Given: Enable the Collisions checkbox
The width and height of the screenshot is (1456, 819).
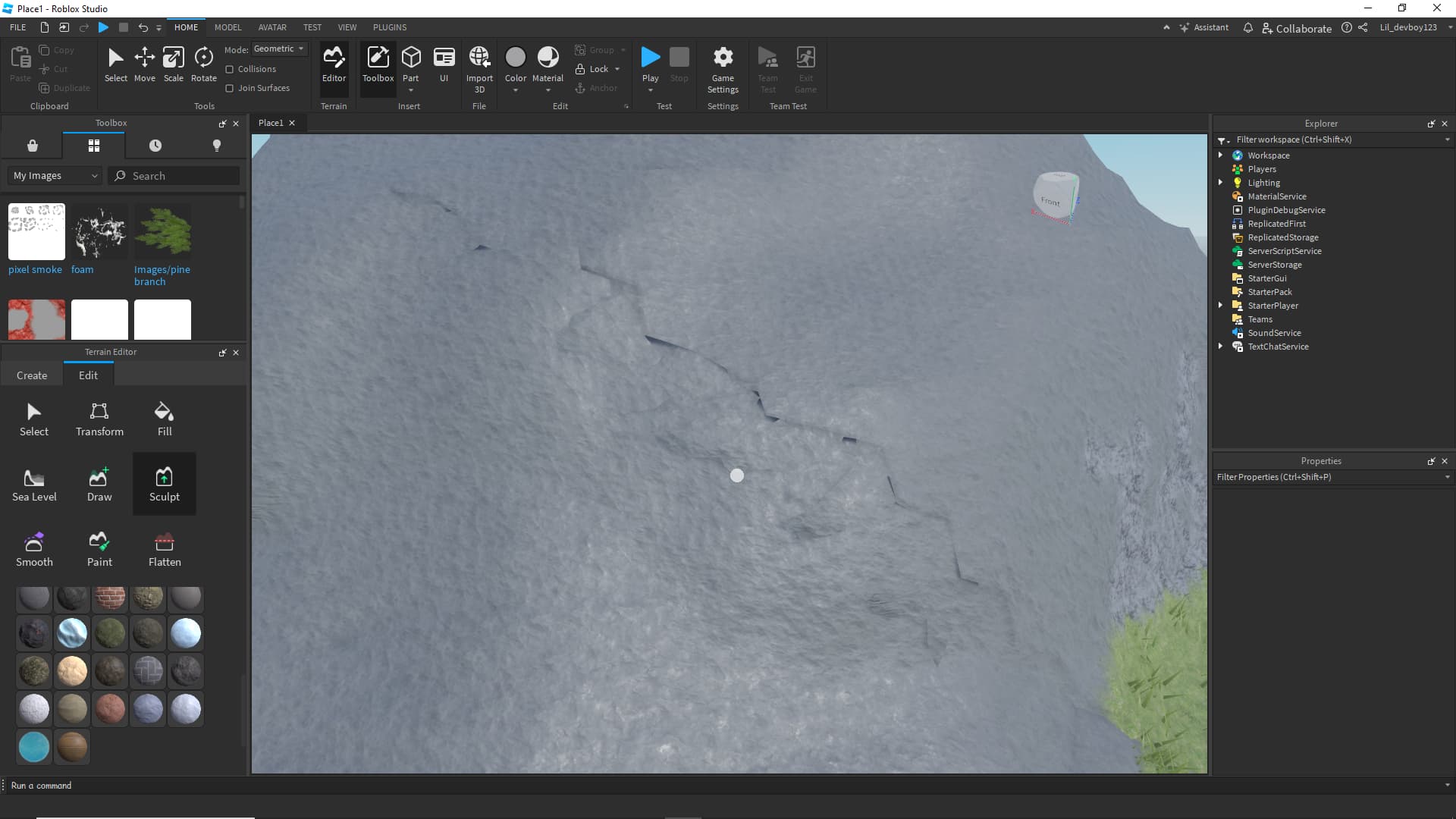Looking at the screenshot, I should click(229, 69).
